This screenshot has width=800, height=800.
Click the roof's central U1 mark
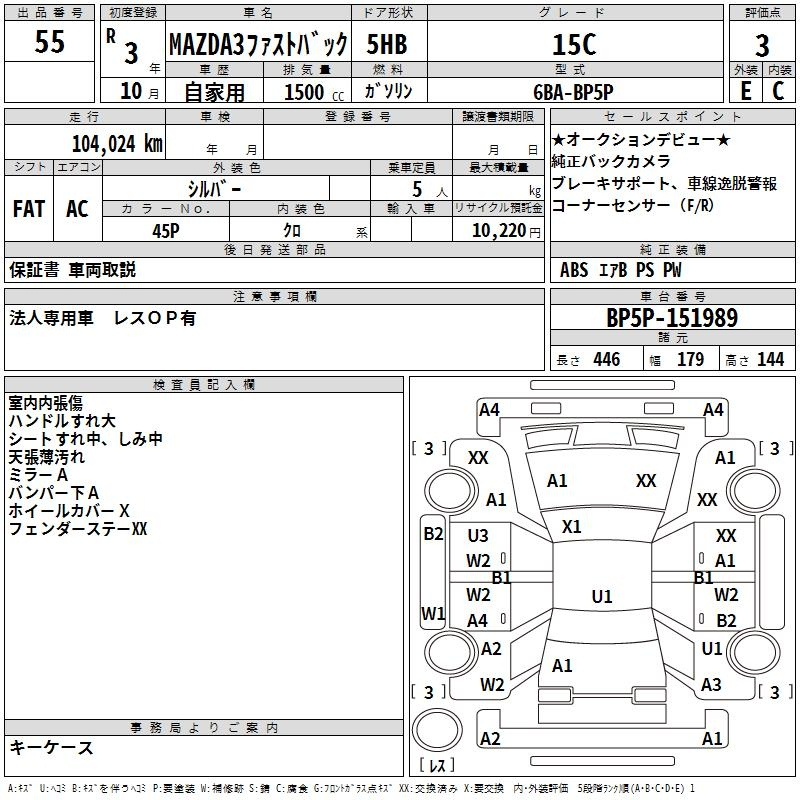pyautogui.click(x=601, y=597)
